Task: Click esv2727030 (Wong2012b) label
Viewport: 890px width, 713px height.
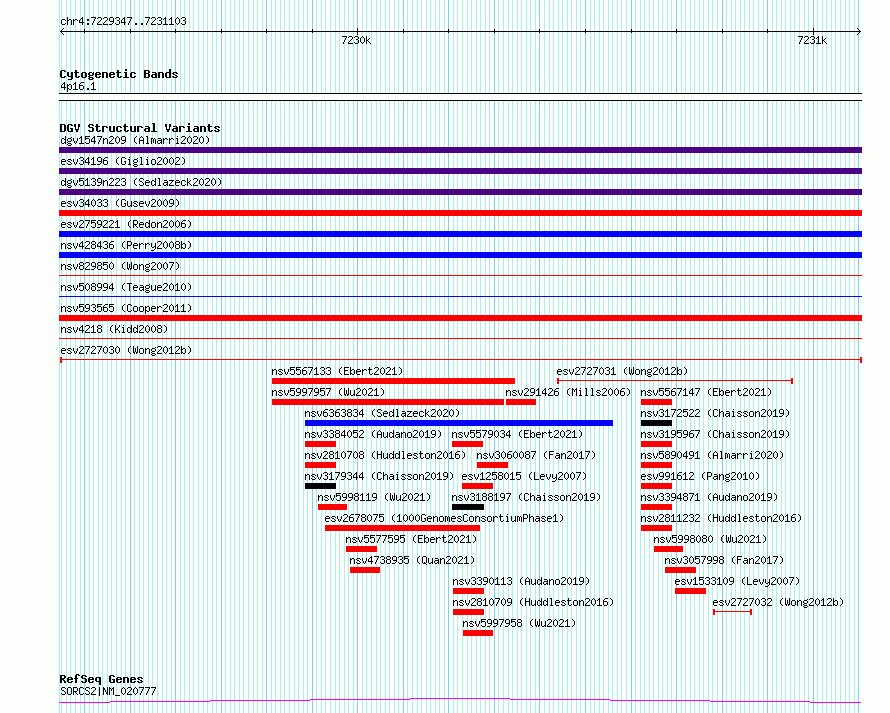Action: (126, 350)
